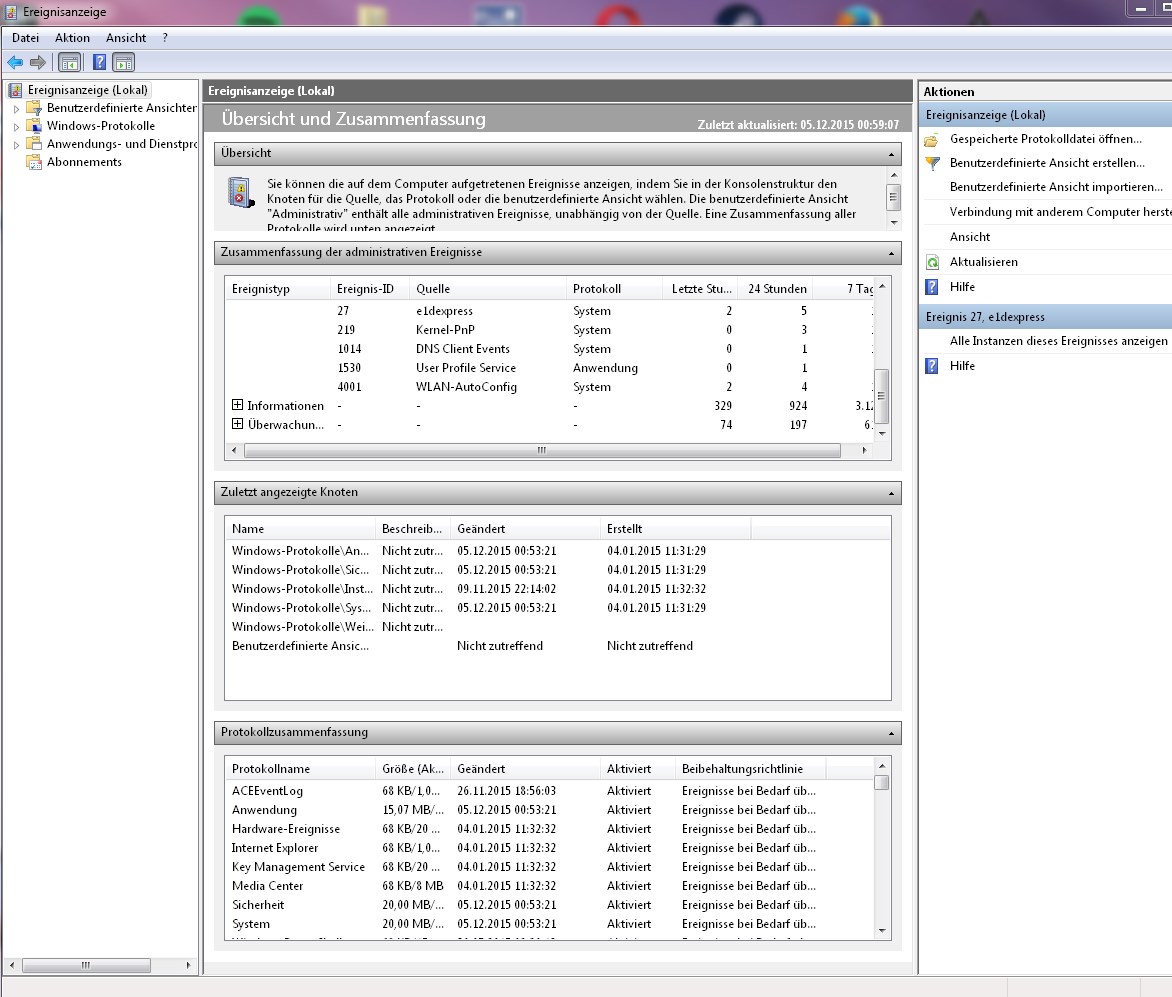1172x997 pixels.
Task: Sort by the Protokollname column header
Action: (300, 768)
